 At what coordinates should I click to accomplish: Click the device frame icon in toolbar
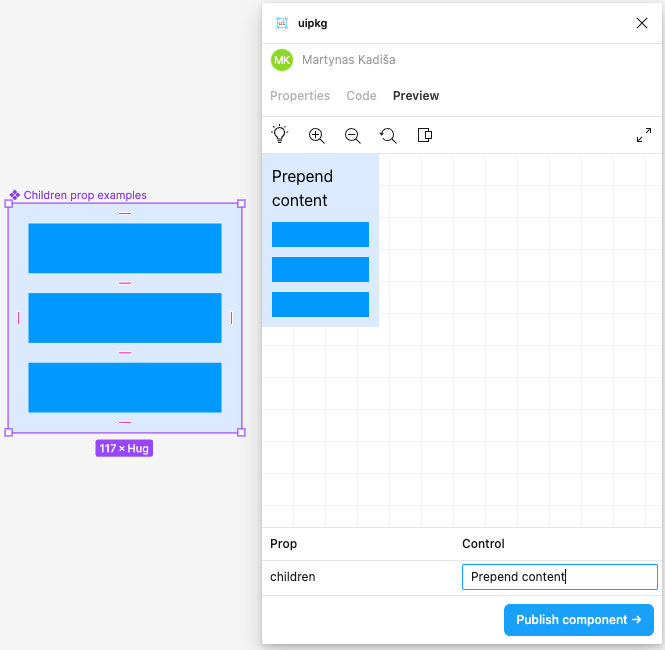(x=424, y=135)
